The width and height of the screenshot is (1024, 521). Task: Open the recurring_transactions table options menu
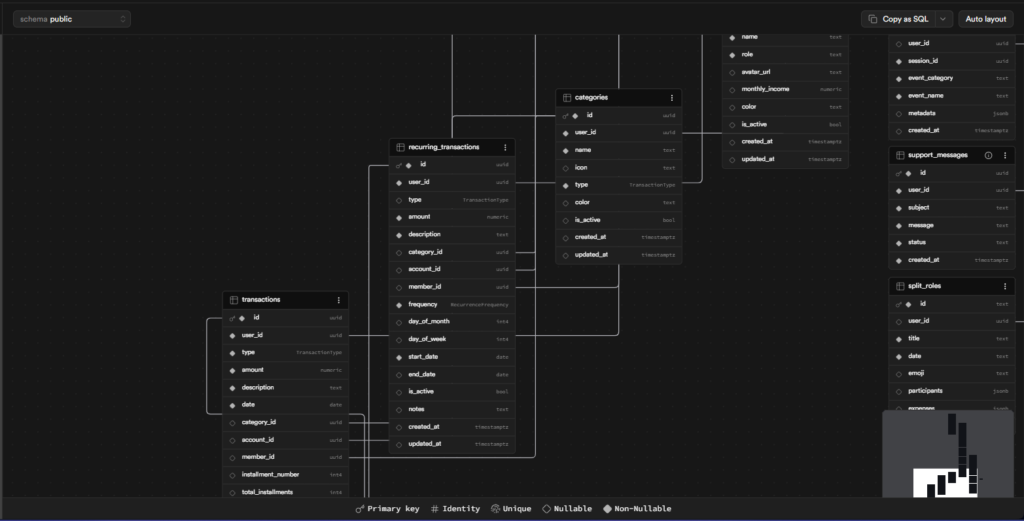pyautogui.click(x=505, y=148)
